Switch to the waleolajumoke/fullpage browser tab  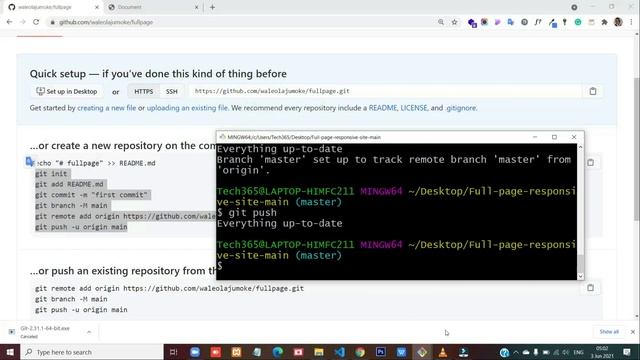(x=51, y=7)
